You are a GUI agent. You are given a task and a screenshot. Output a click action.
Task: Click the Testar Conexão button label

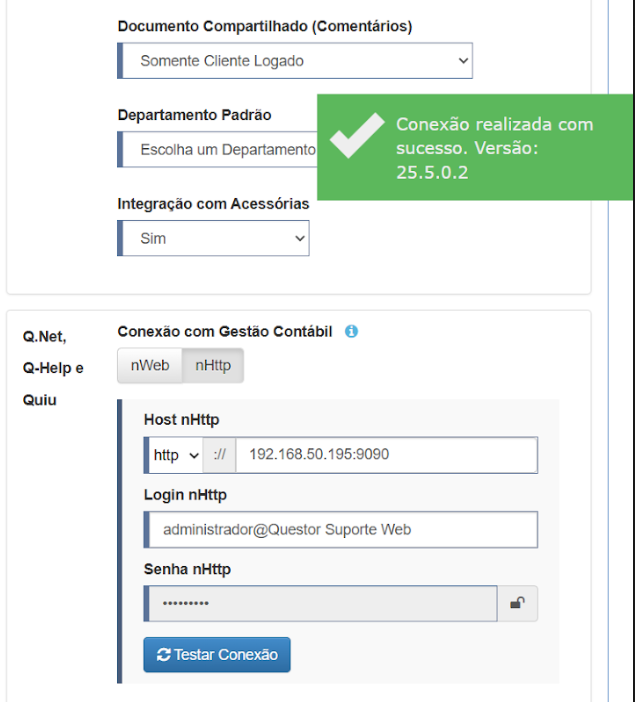(226, 655)
